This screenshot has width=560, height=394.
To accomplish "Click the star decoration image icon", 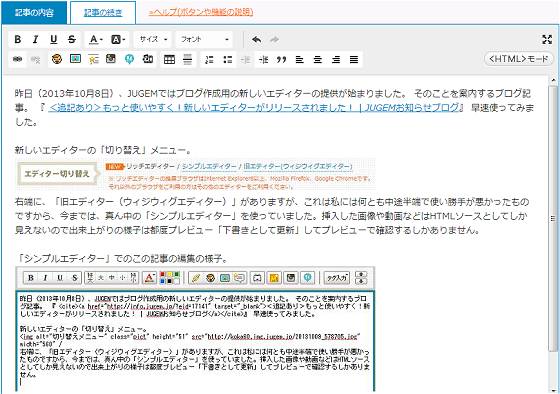I will (x=93, y=59).
